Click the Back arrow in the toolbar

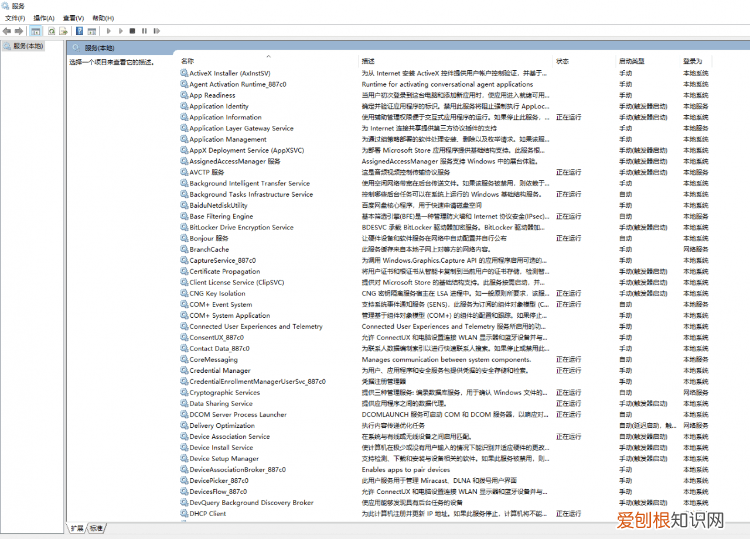pyautogui.click(x=6, y=31)
